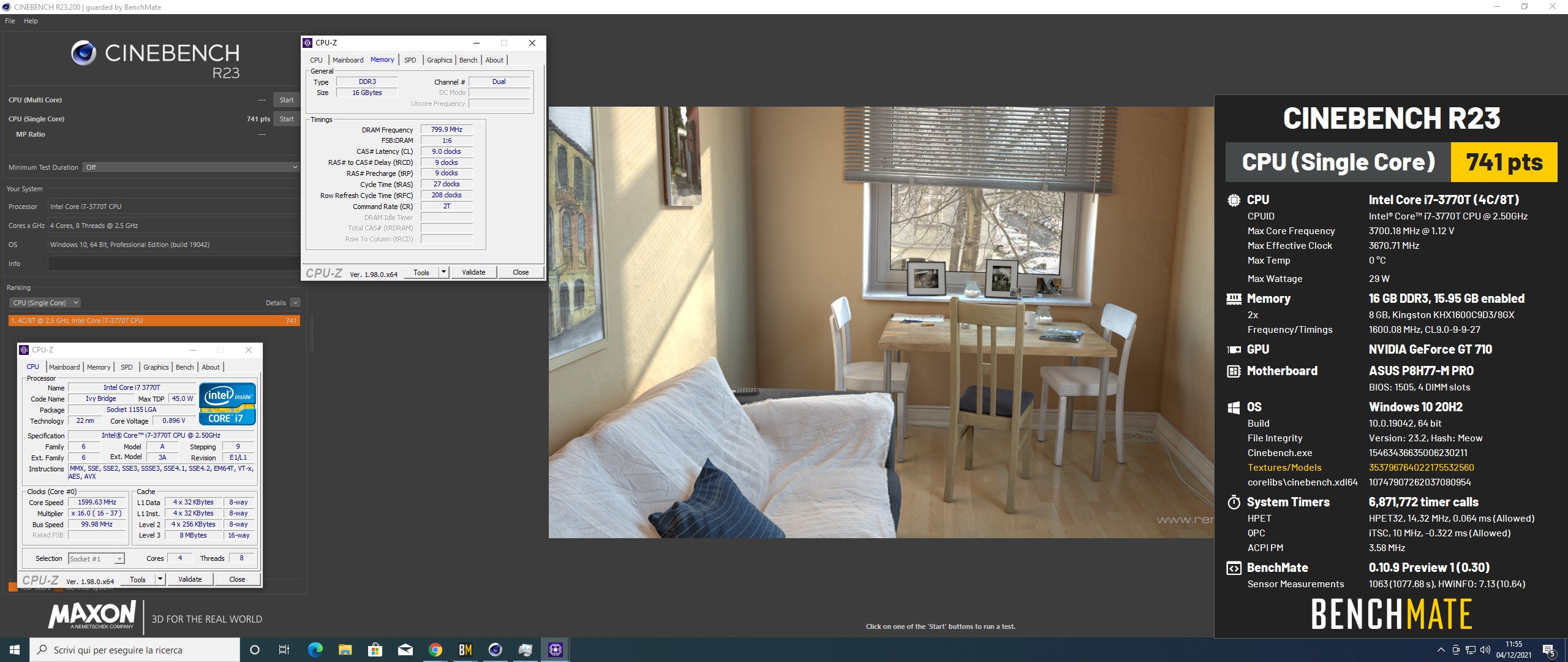Open Microsoft Store from the taskbar
Screen dimensions: 1568x662
(x=375, y=650)
